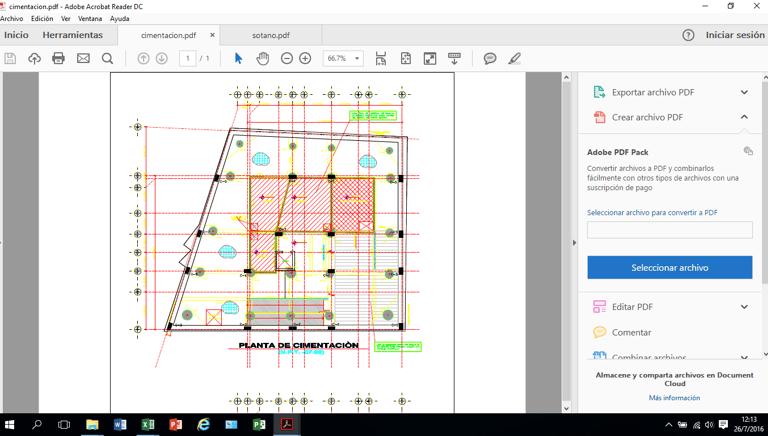This screenshot has width=768, height=436.
Task: Expand Editar PDF section chevron
Action: click(744, 307)
